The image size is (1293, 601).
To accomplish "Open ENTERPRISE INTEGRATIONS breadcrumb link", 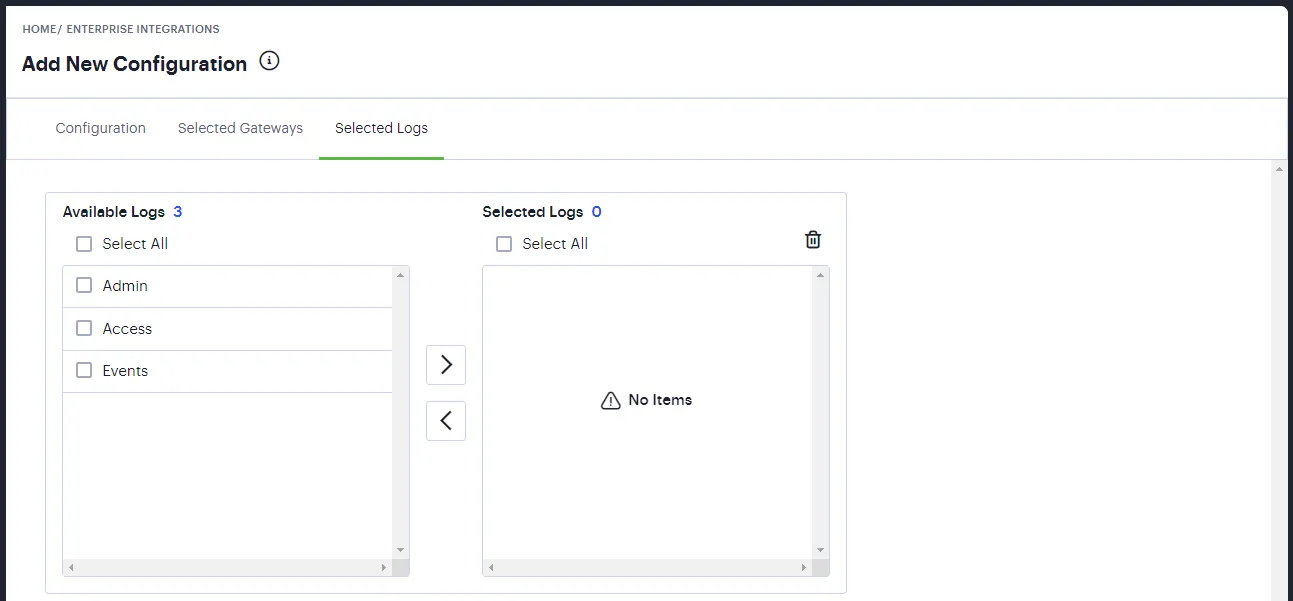I will pyautogui.click(x=143, y=29).
